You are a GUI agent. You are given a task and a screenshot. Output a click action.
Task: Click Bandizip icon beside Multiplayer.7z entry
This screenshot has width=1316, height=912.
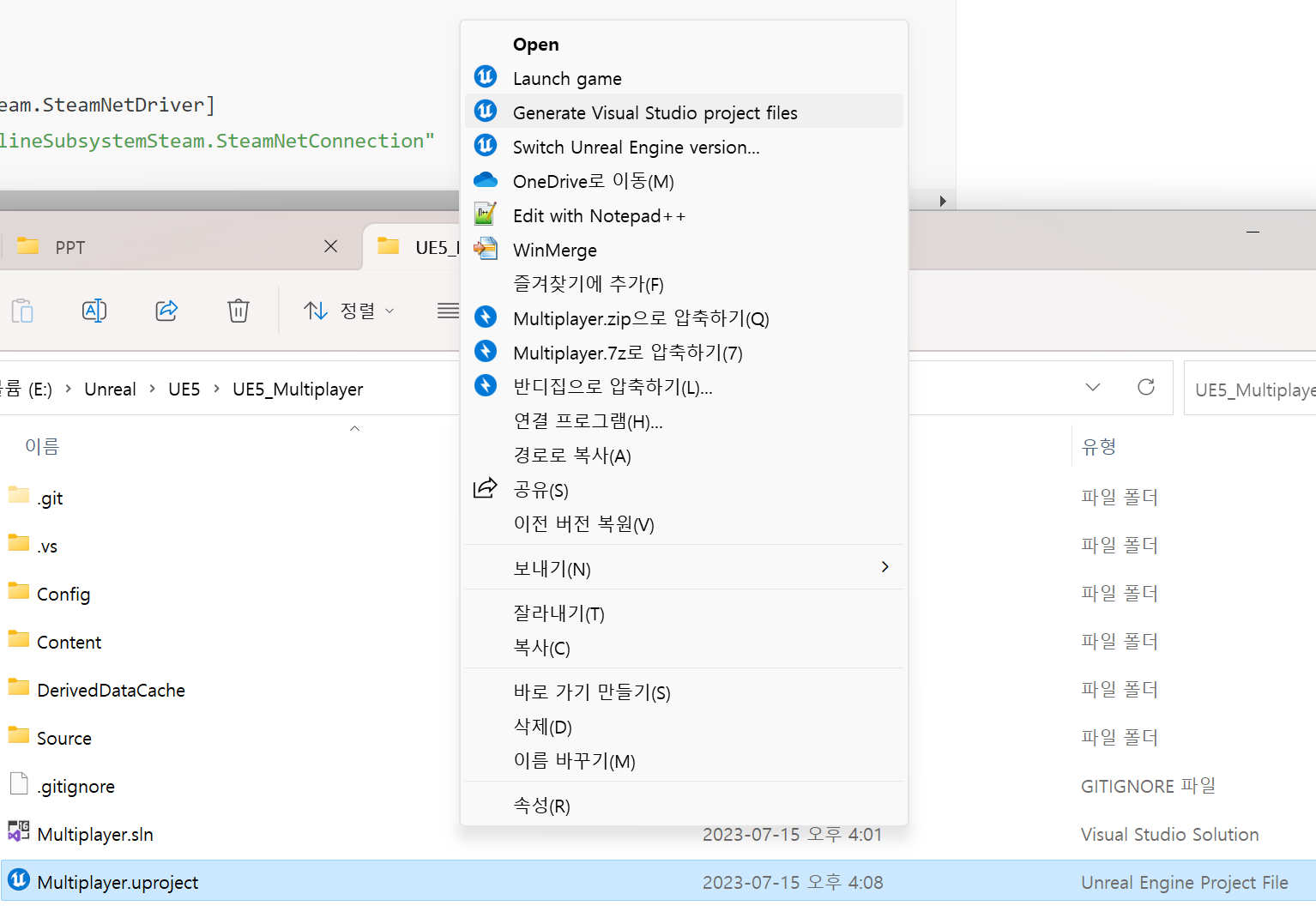[486, 352]
